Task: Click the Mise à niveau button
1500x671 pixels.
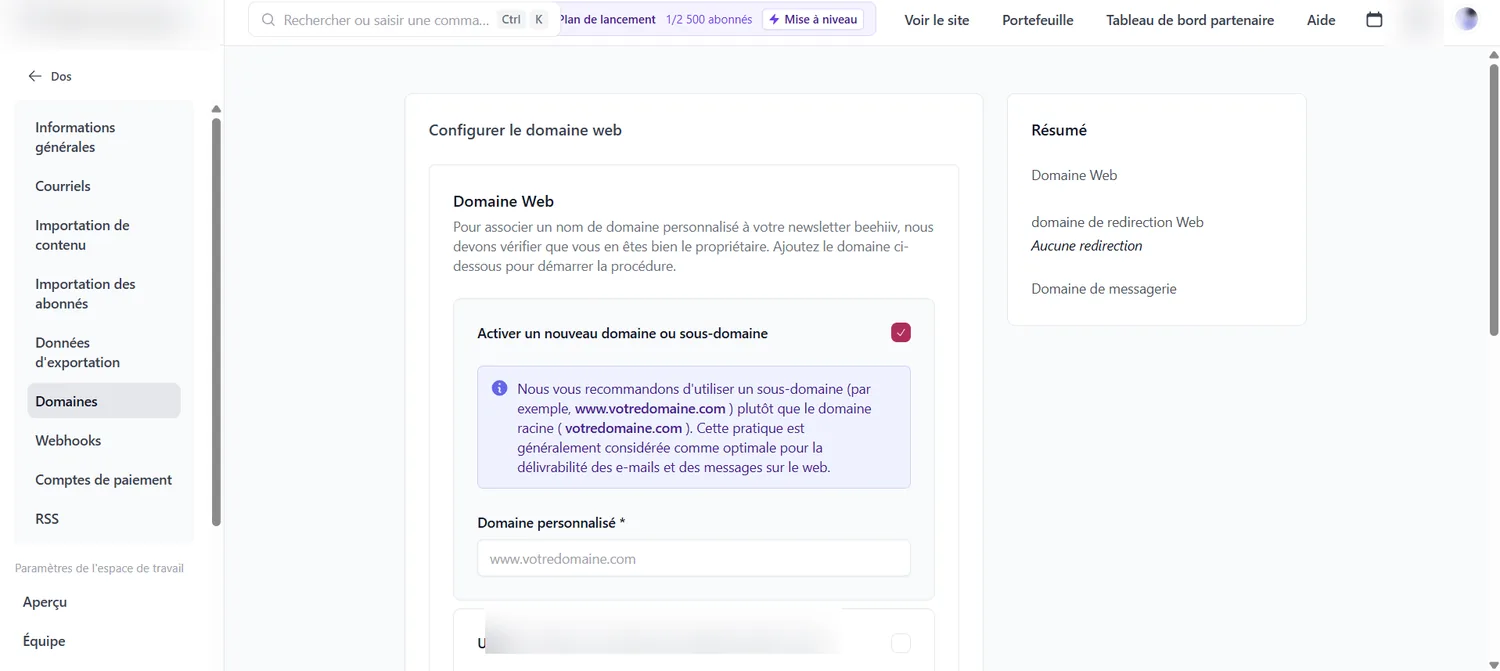Action: pos(813,19)
